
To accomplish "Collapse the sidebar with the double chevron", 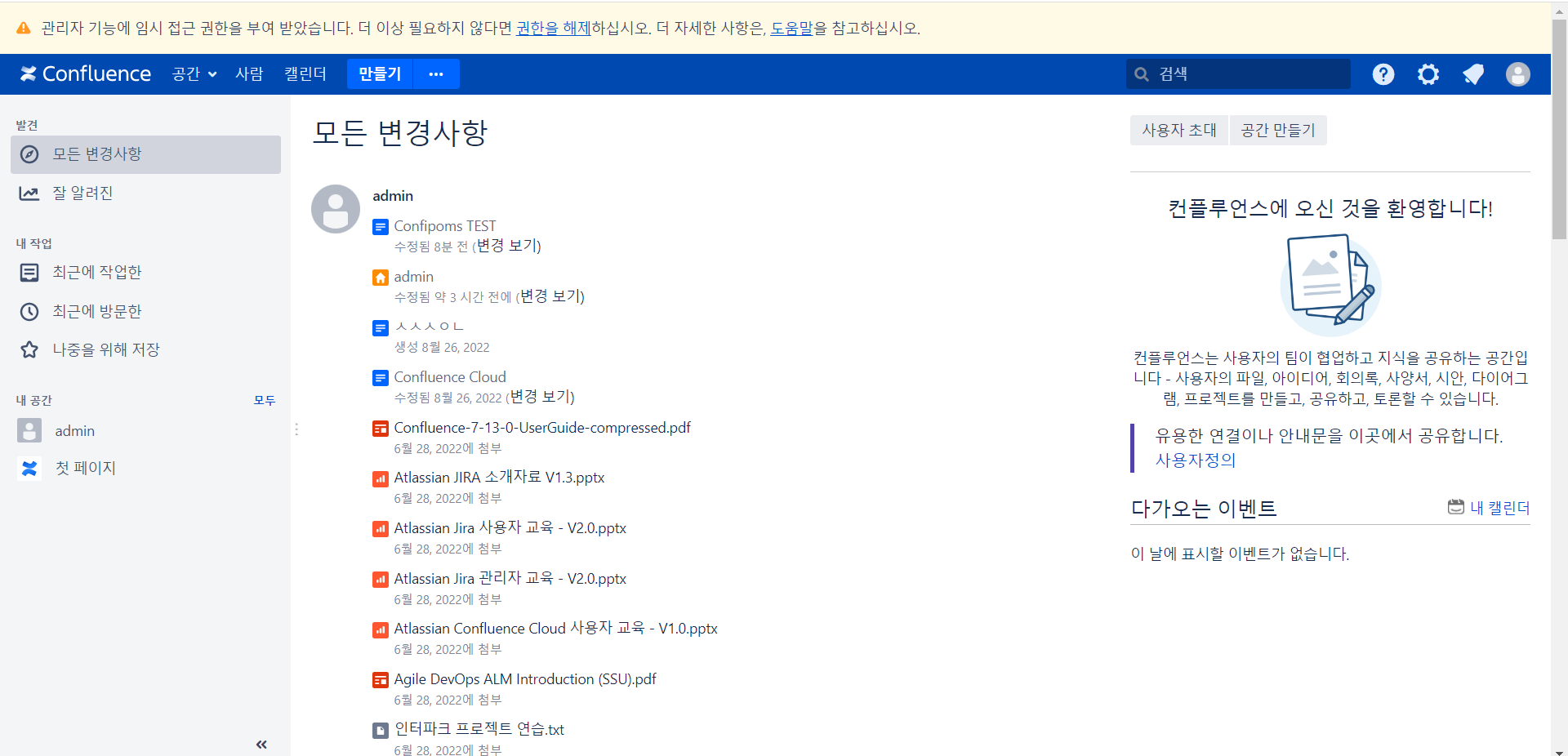I will (x=261, y=744).
